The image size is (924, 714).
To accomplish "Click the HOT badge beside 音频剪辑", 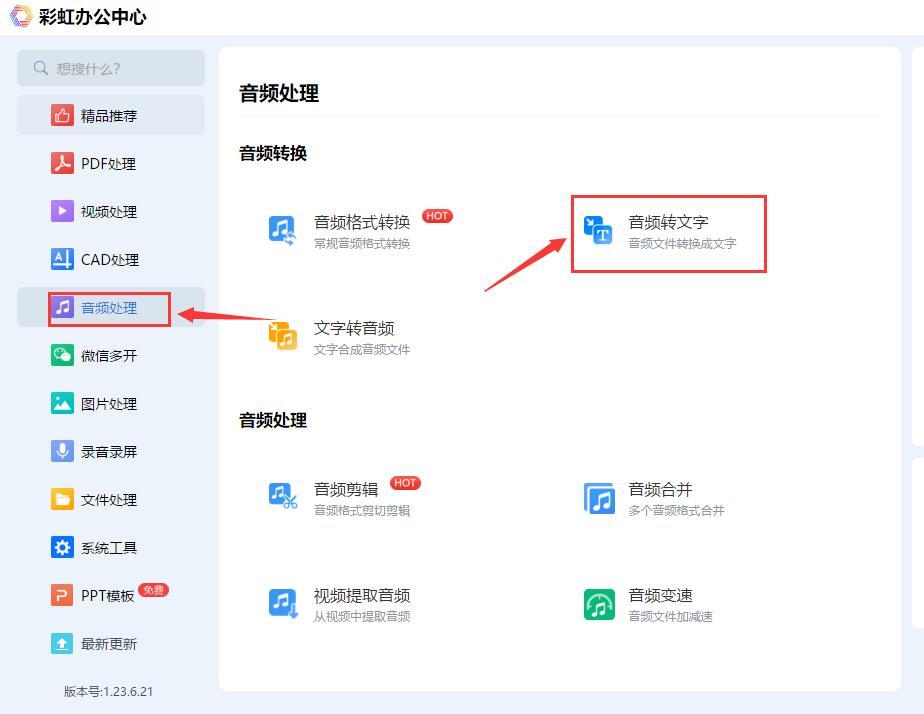I will (x=405, y=483).
